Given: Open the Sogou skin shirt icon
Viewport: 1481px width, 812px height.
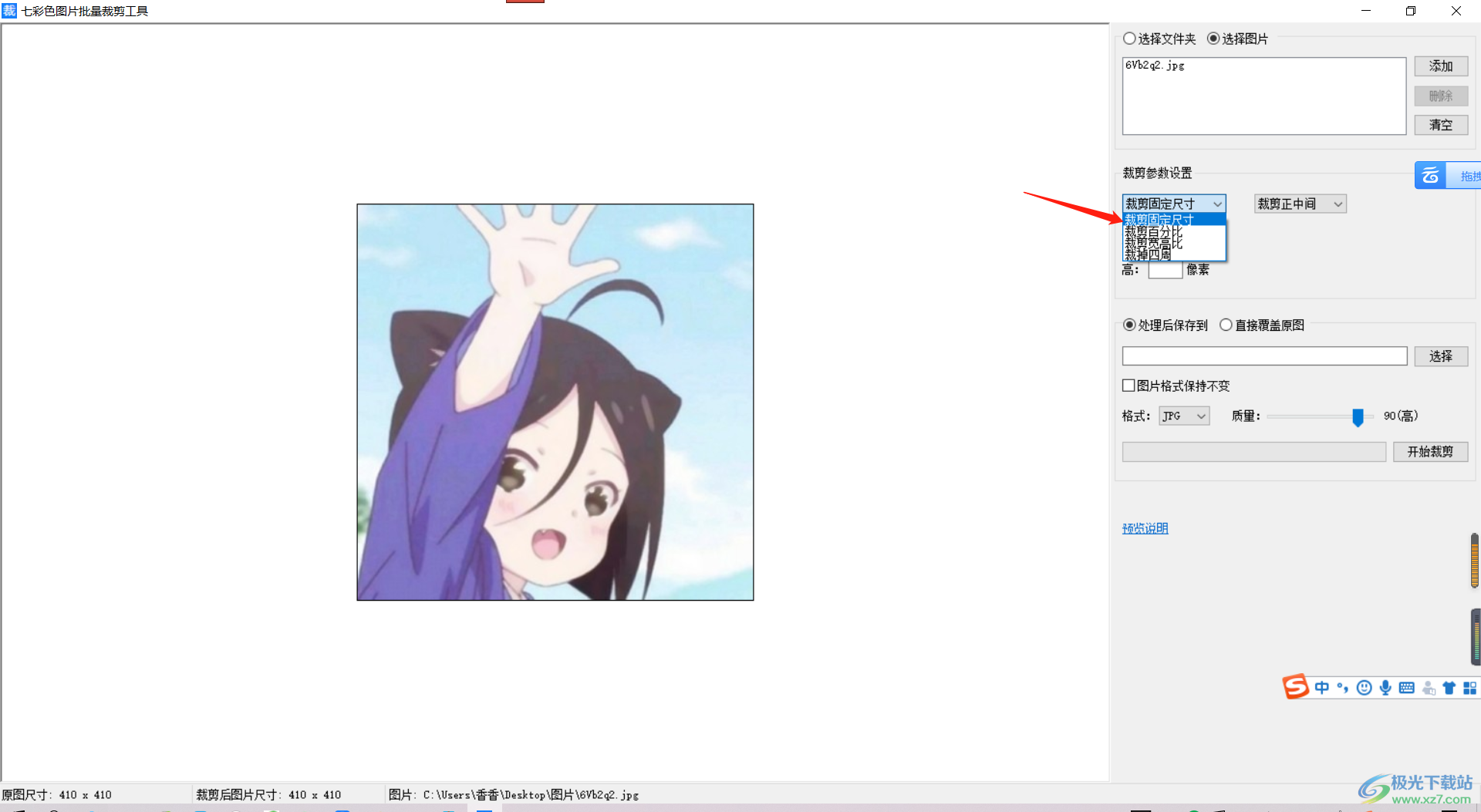Looking at the screenshot, I should click(1449, 688).
